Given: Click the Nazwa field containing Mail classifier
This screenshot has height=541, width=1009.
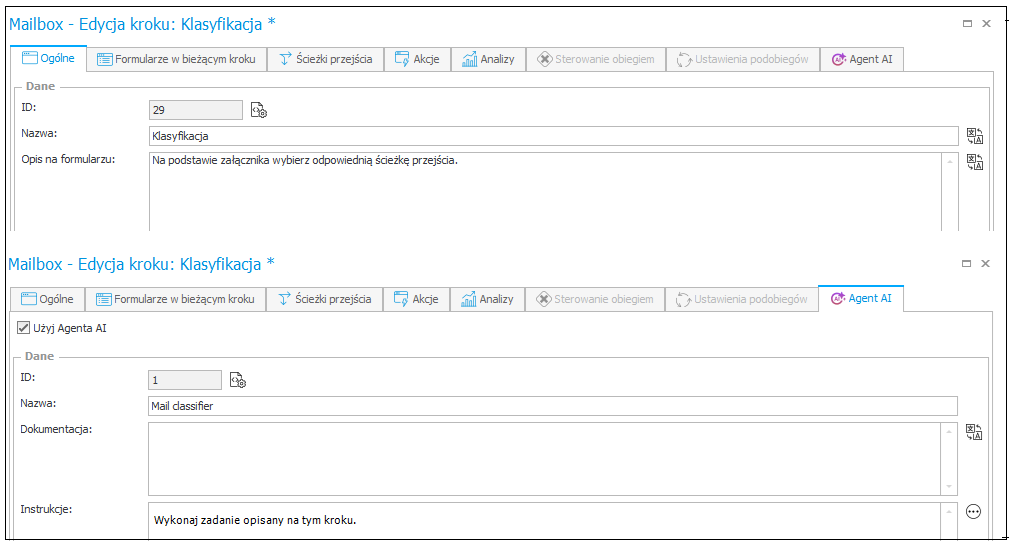Looking at the screenshot, I should [x=552, y=406].
